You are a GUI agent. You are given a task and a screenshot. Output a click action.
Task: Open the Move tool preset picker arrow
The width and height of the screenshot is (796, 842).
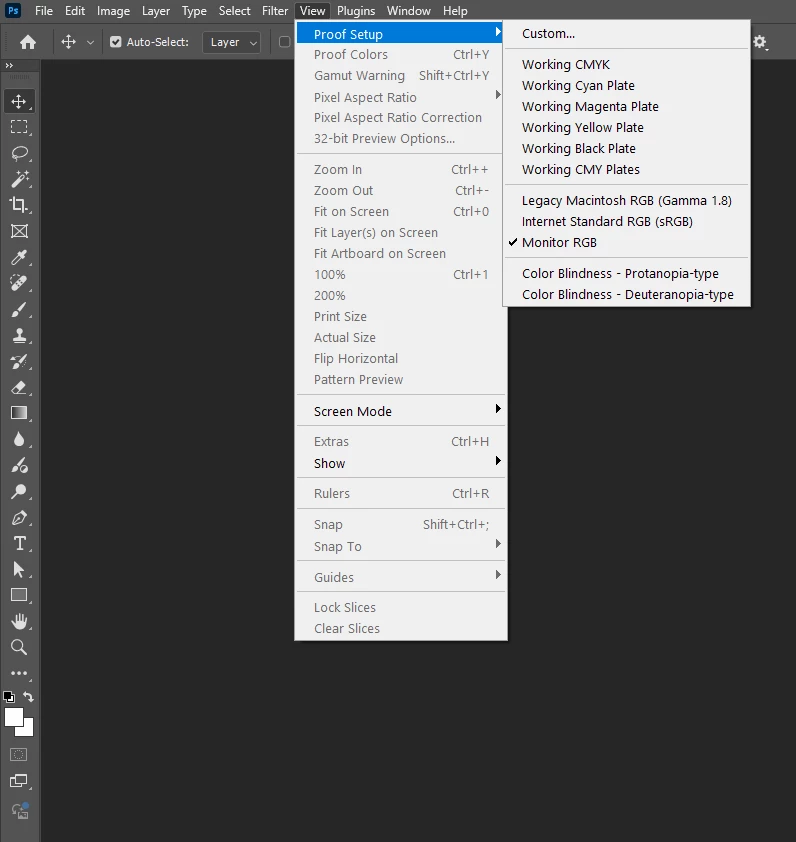pyautogui.click(x=90, y=42)
